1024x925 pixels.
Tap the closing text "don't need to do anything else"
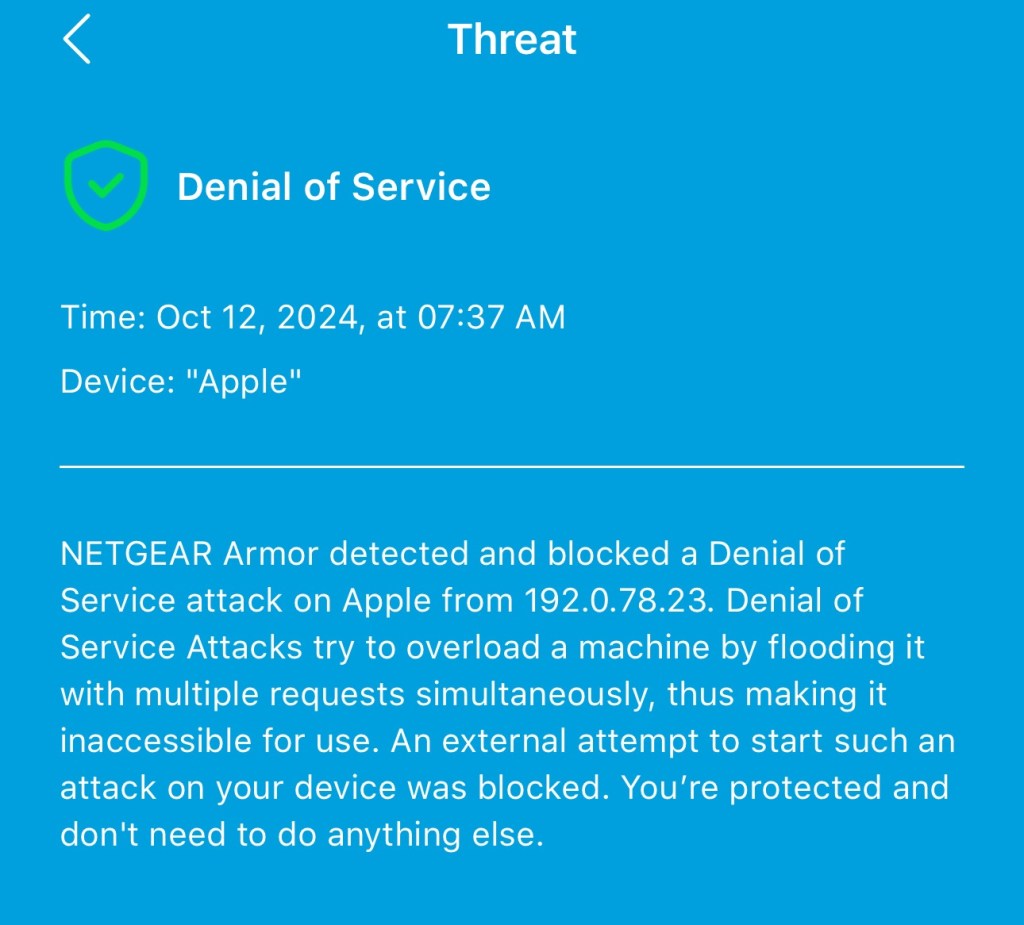298,835
